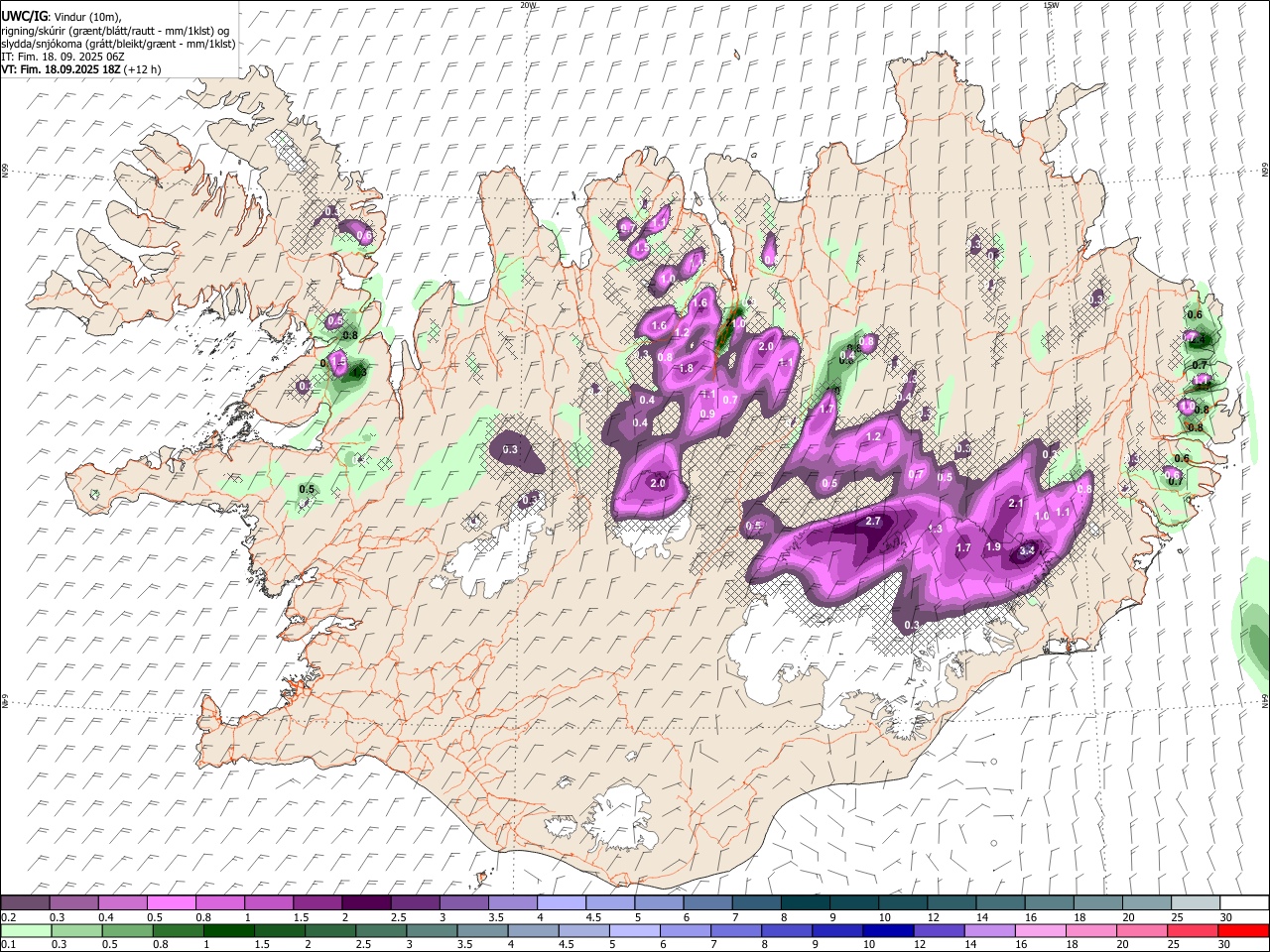Click the 1.9 snowfall value on the map
Image resolution: width=1270 pixels, height=952 pixels.
[993, 547]
